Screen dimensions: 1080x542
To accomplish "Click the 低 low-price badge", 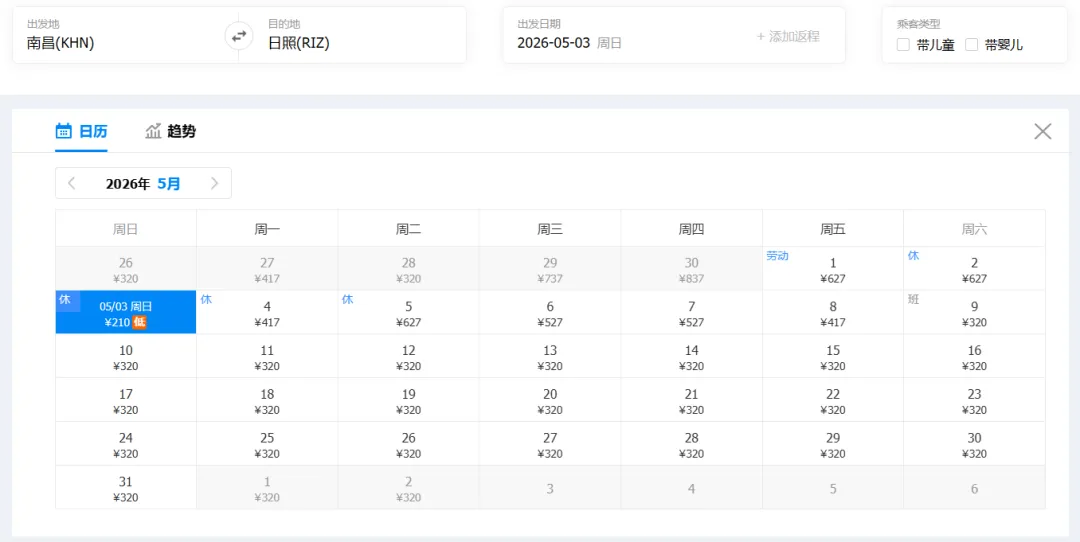I will point(140,323).
